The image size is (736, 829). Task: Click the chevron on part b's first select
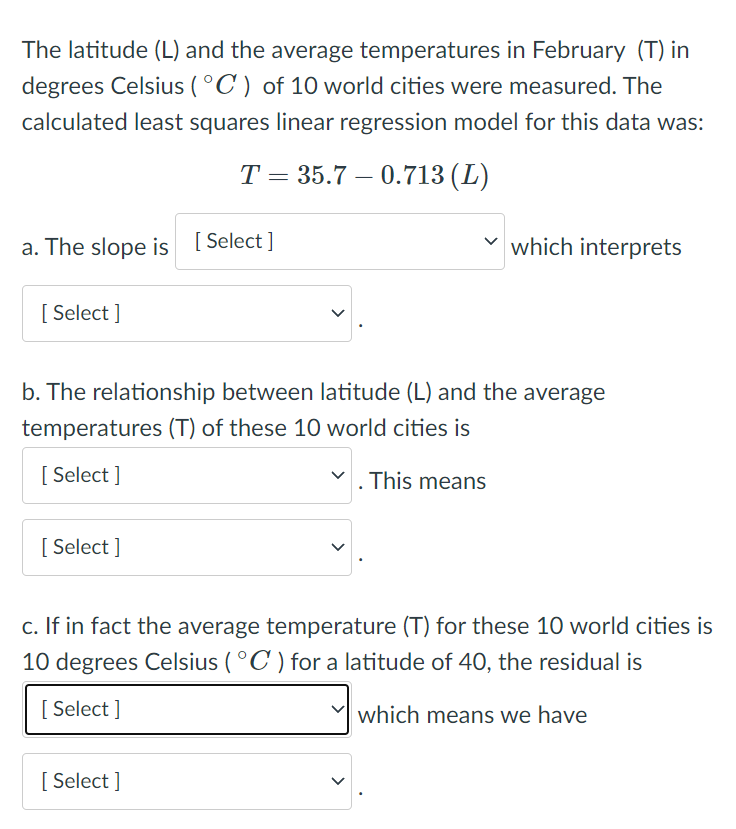pos(337,475)
